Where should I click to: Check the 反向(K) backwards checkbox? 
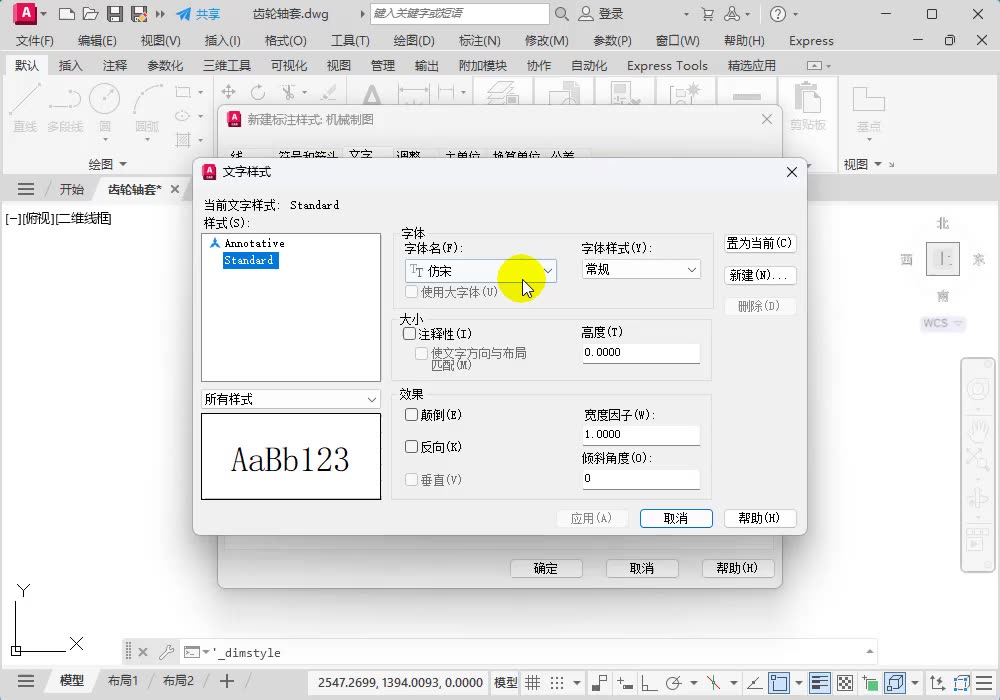click(411, 446)
